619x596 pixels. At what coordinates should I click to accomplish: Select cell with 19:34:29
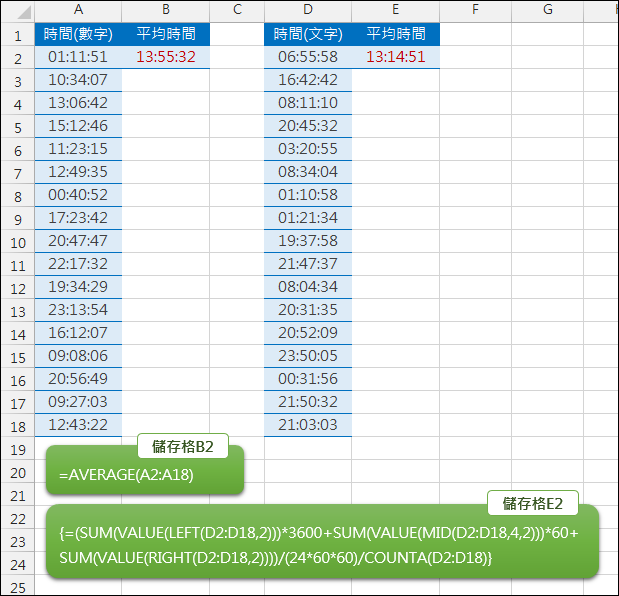tap(78, 287)
